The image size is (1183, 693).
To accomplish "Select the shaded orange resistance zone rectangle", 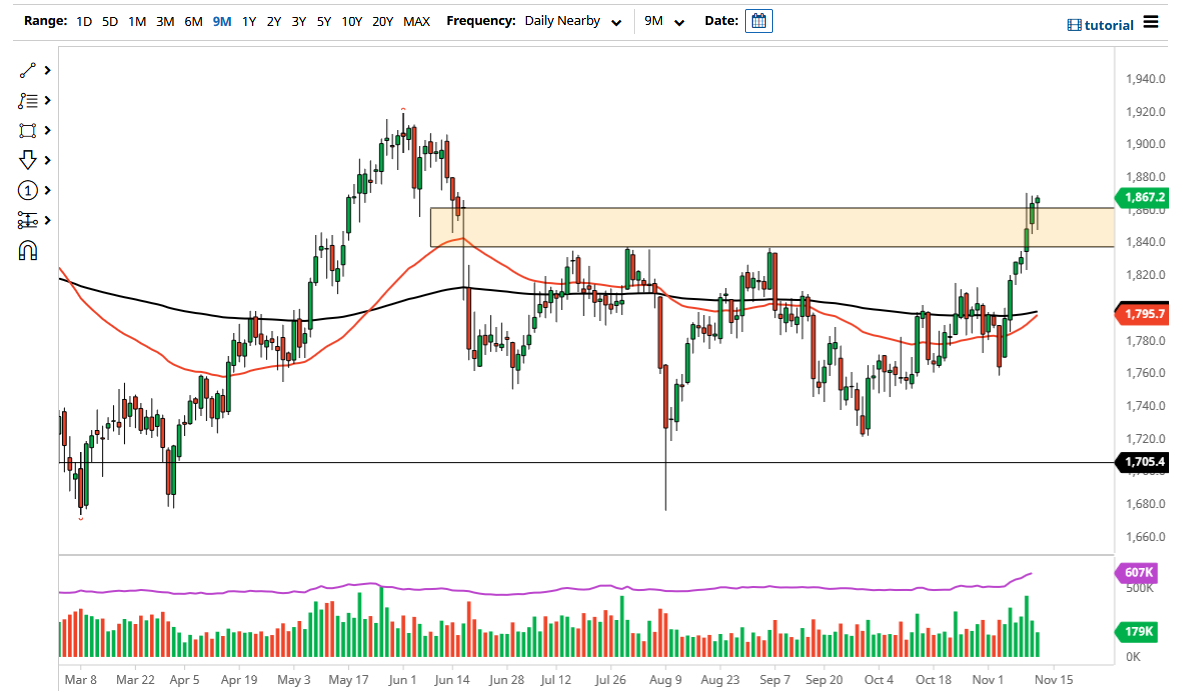I will click(772, 227).
